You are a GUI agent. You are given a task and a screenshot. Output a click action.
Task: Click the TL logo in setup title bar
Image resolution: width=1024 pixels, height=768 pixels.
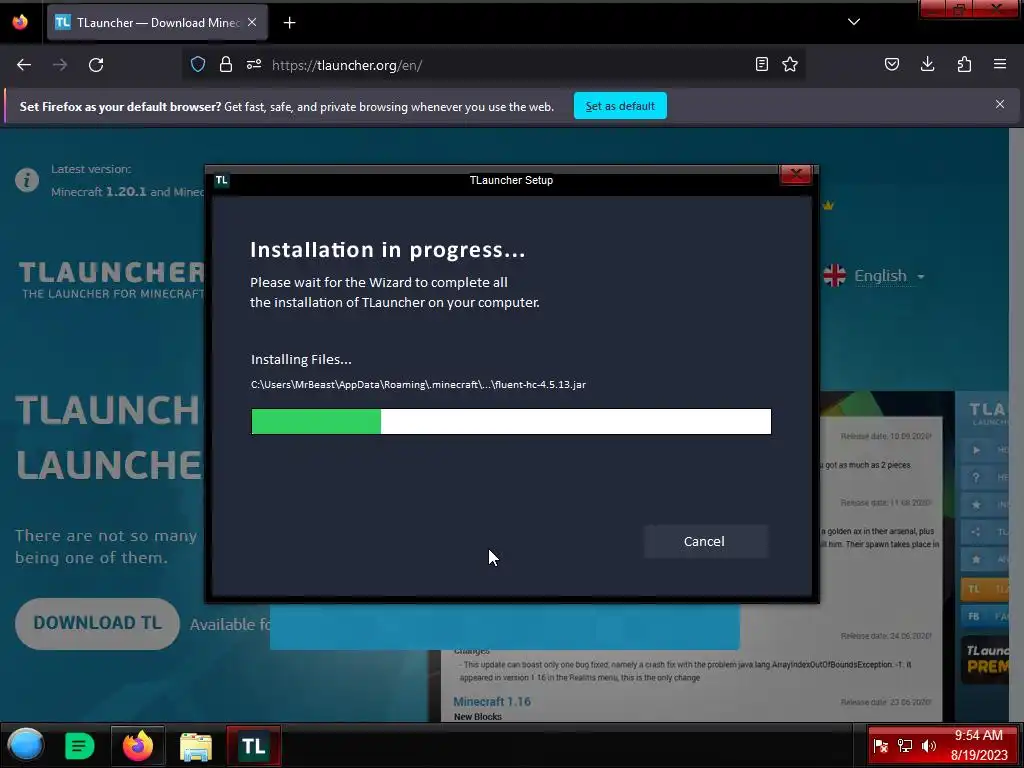(221, 180)
